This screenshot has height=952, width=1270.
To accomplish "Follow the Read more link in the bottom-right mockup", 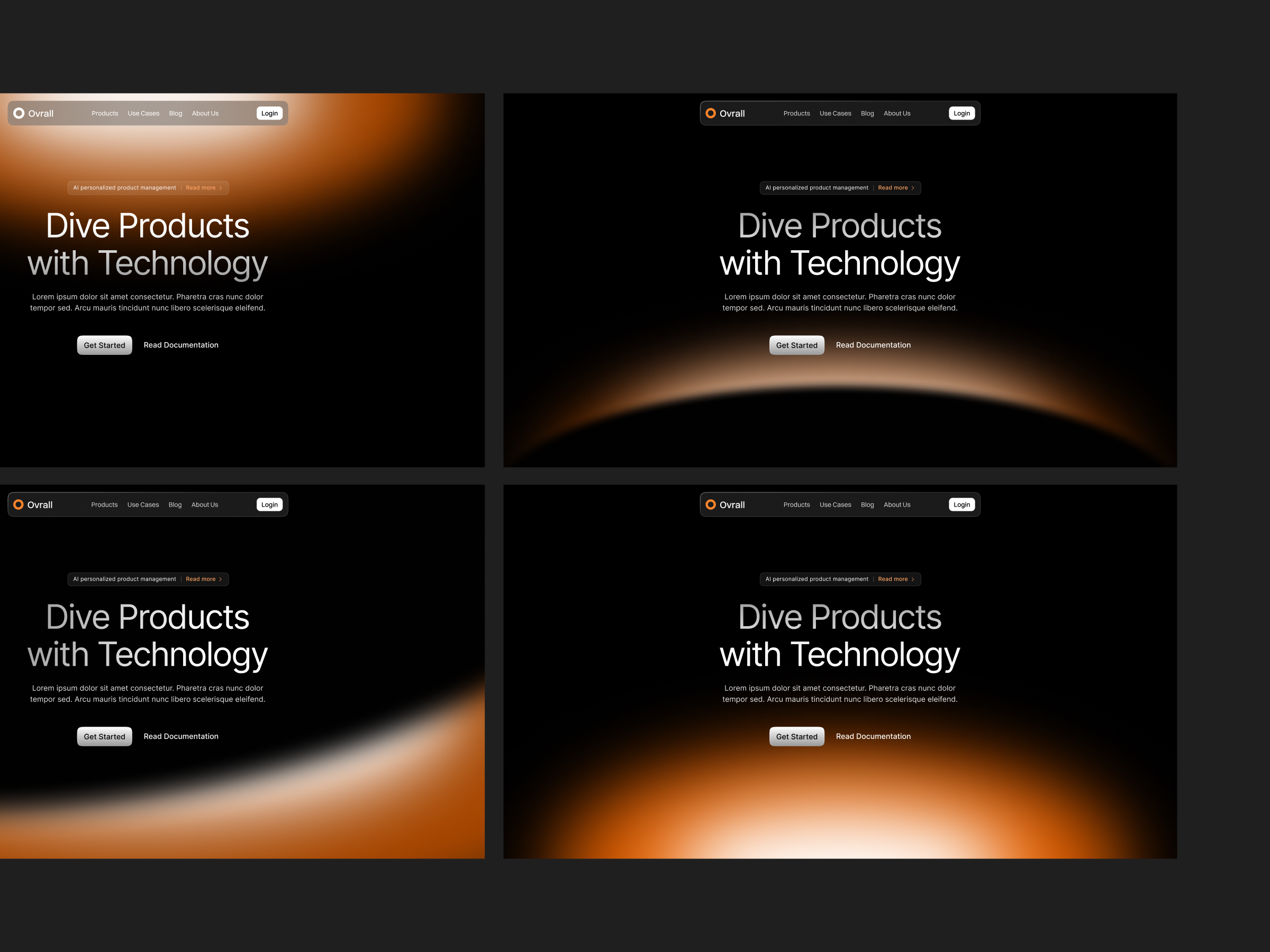I will (x=893, y=579).
